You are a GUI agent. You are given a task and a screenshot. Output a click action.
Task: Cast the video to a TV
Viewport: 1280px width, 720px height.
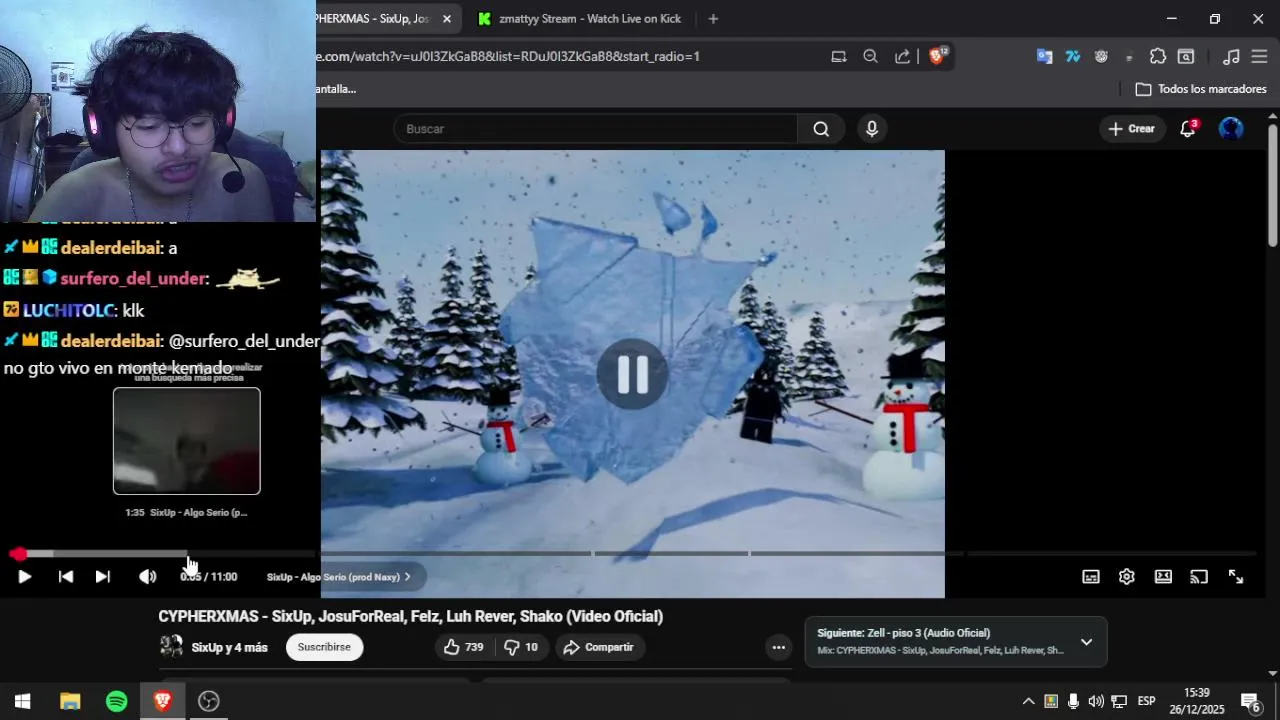(1199, 577)
